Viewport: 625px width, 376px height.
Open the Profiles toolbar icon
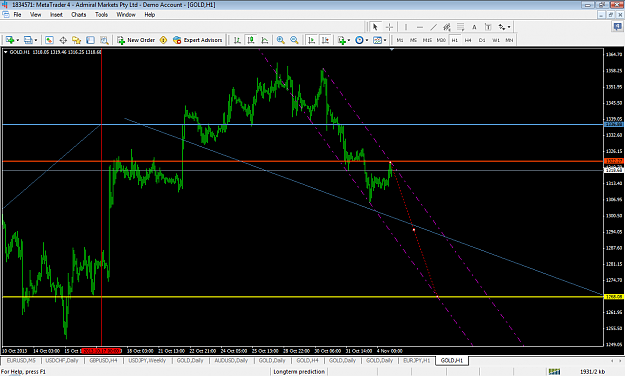pyautogui.click(x=28, y=40)
